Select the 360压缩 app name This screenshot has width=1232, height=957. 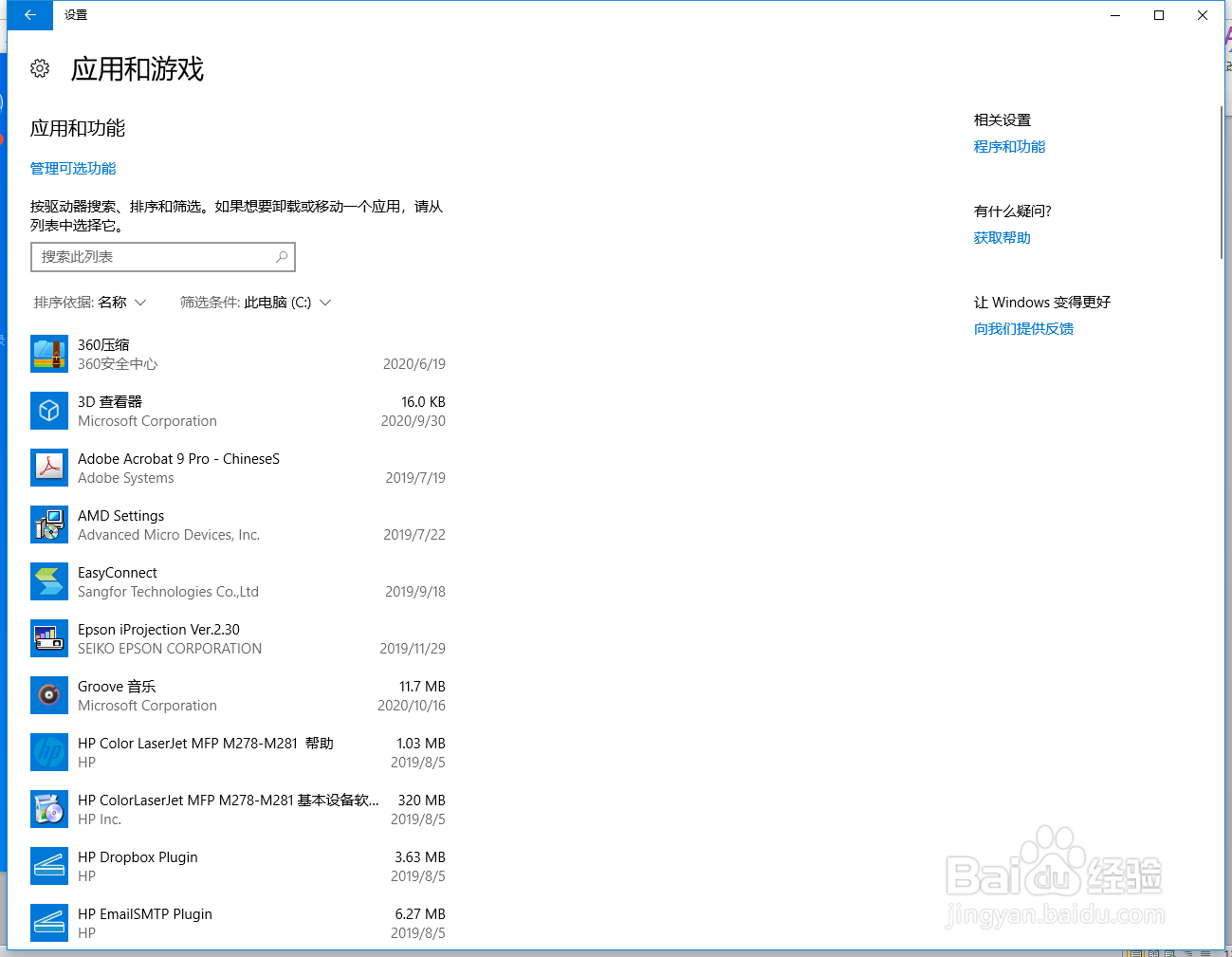point(103,344)
